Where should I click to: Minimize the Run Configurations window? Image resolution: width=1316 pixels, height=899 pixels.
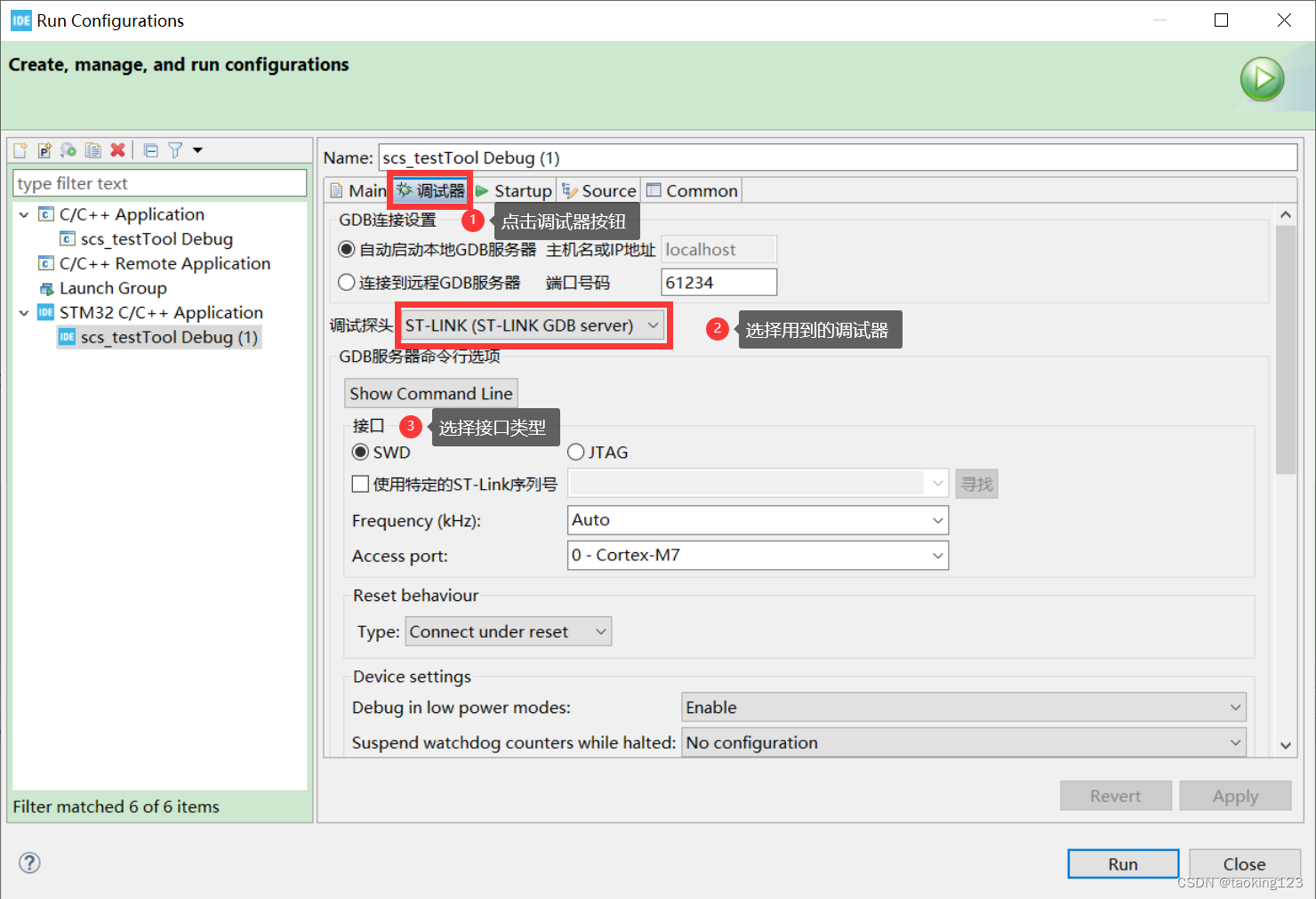(1160, 20)
